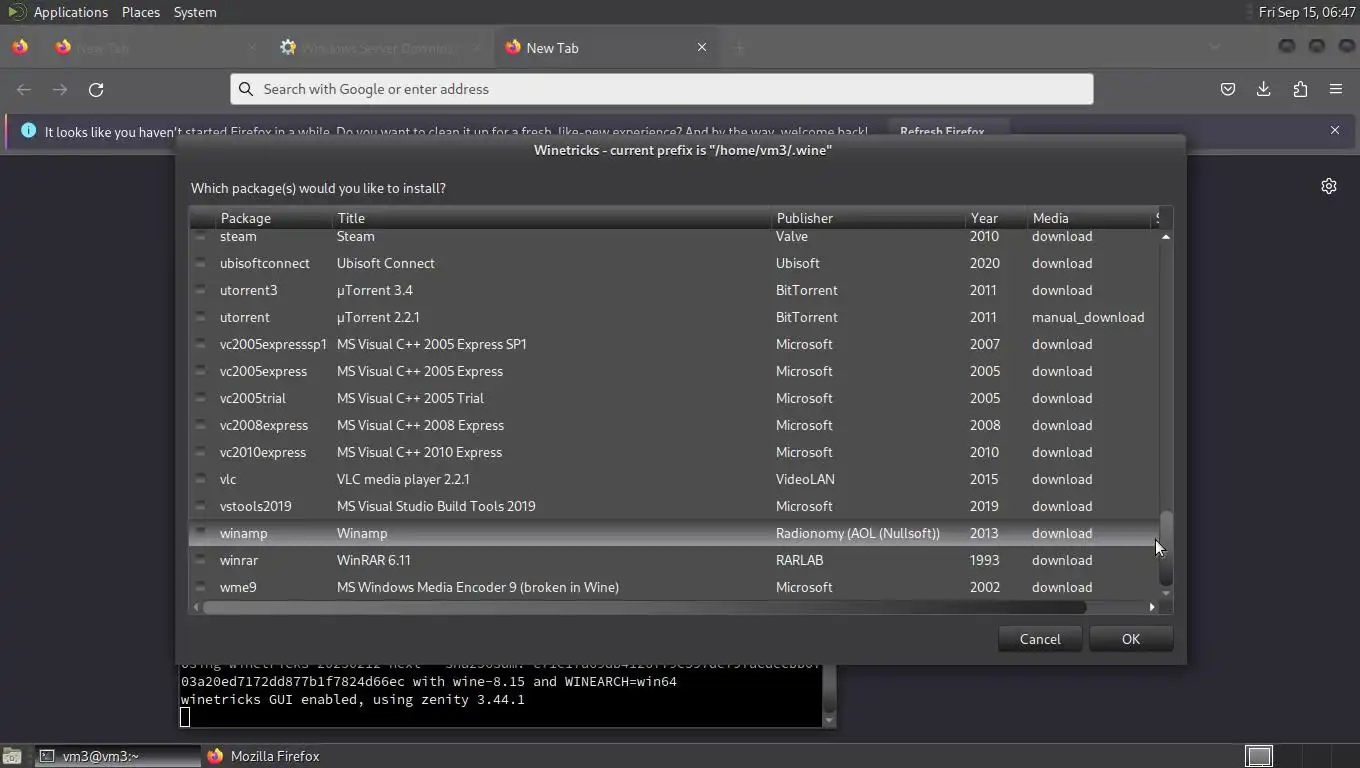Image resolution: width=1360 pixels, height=768 pixels.
Task: Check the vlc package checkbox
Action: coord(201,479)
